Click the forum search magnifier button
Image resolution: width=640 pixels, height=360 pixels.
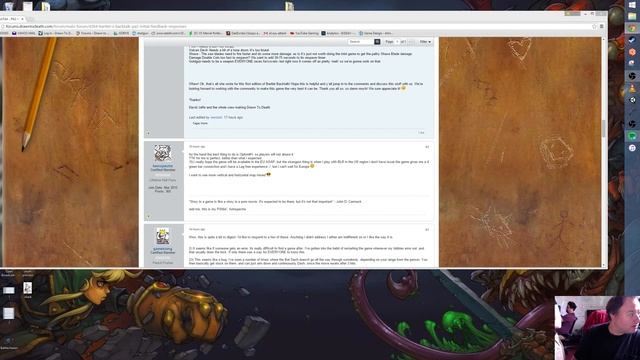[x=377, y=42]
